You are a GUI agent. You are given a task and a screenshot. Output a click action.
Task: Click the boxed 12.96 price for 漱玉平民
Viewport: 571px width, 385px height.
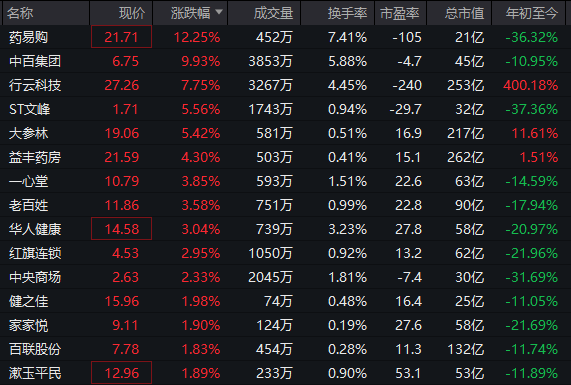121,373
